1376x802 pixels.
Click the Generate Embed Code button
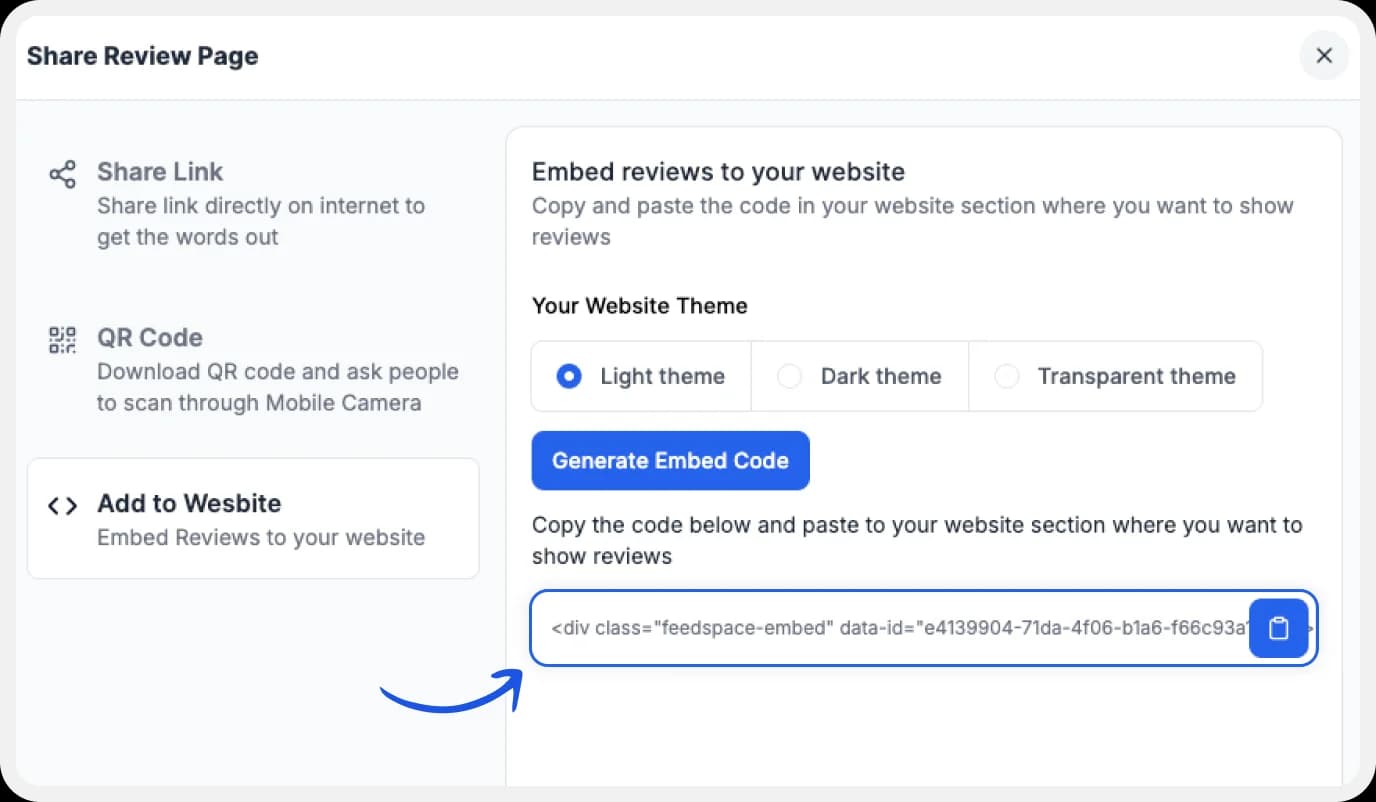click(x=670, y=460)
